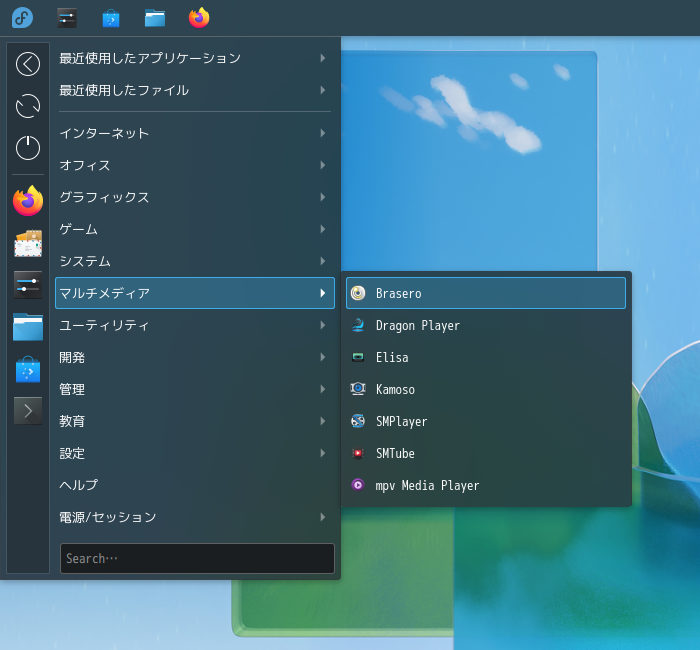Click the Kamoso webcam icon
Viewport: 700px width, 650px height.
(x=358, y=389)
